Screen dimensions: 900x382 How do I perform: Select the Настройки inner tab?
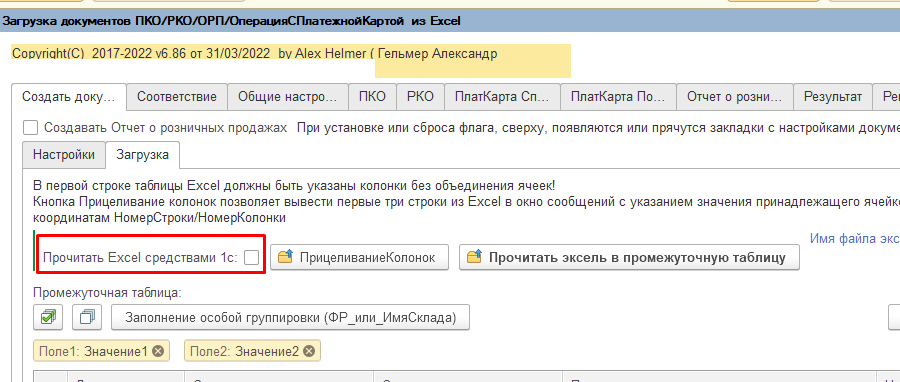(x=64, y=155)
